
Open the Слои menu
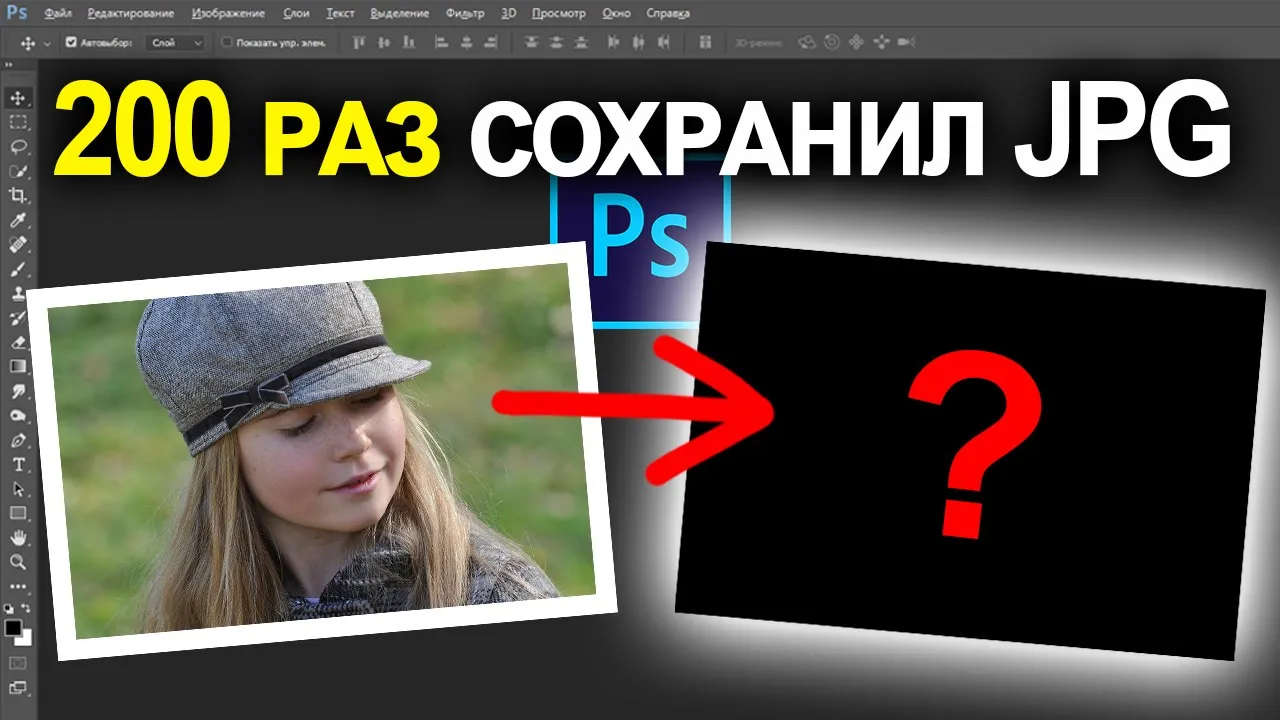coord(296,14)
